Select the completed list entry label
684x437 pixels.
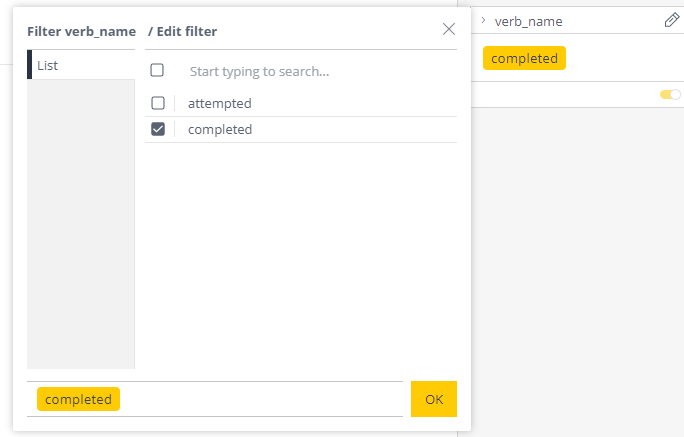[220, 130]
